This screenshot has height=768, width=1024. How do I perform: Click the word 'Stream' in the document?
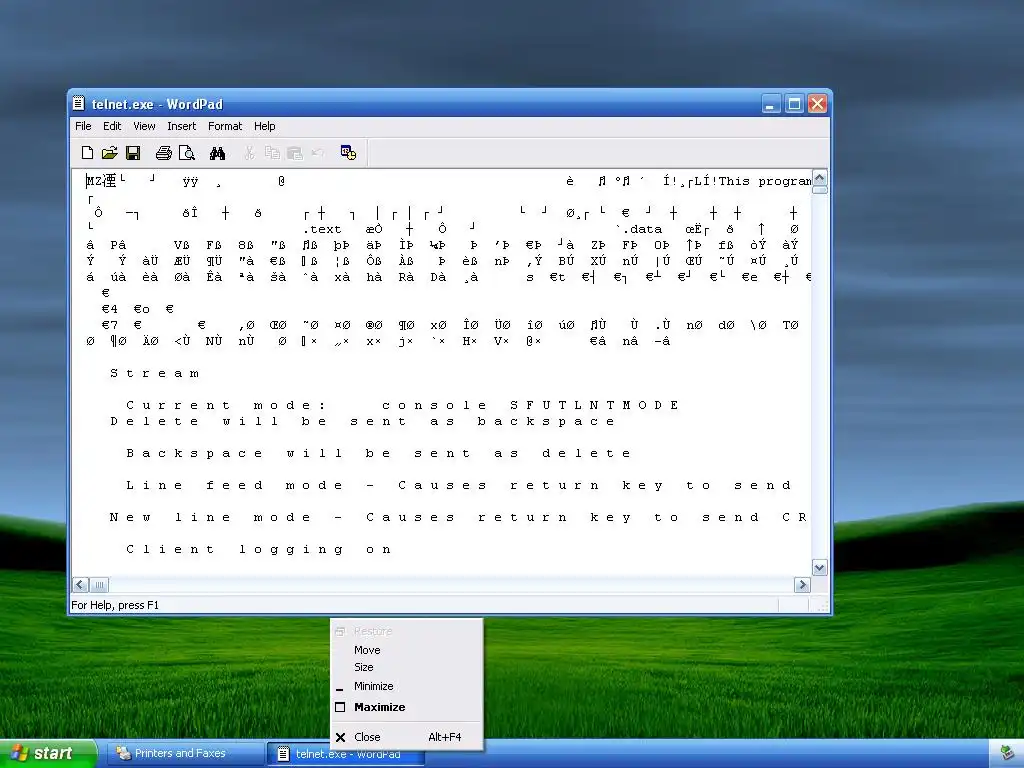154,374
